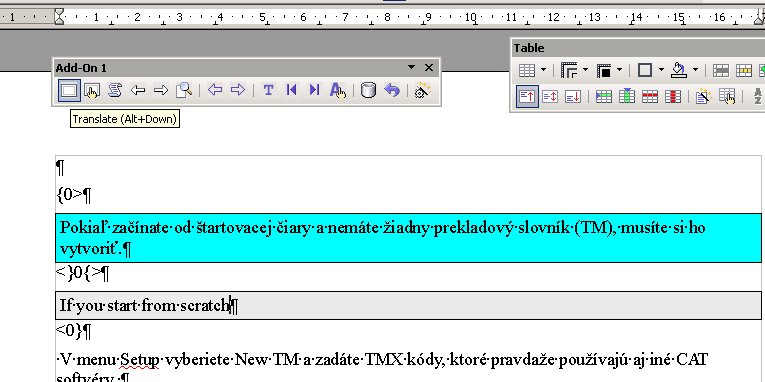Click the border line colour icon with black square
765x382 pixels.
click(604, 71)
